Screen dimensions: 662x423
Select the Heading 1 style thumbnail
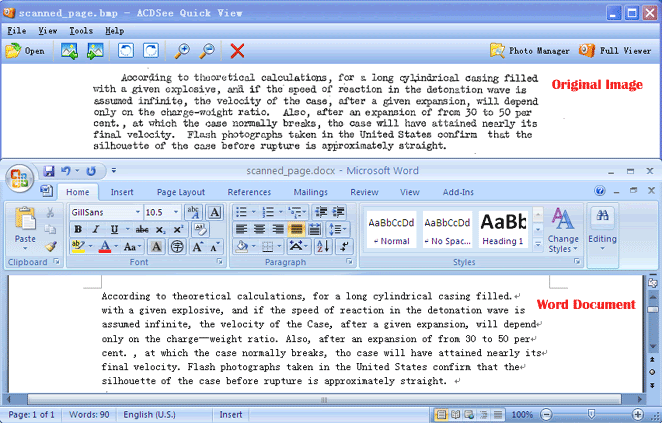click(503, 229)
